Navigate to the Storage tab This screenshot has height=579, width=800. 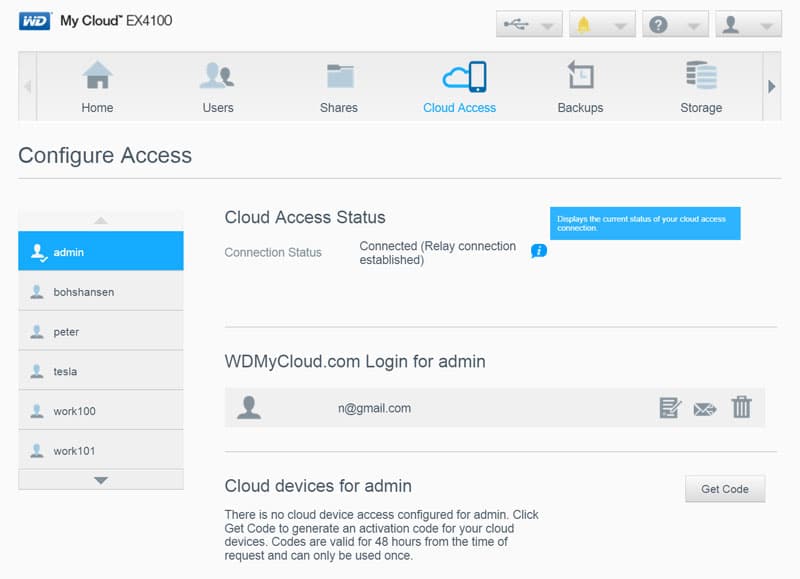pyautogui.click(x=701, y=87)
